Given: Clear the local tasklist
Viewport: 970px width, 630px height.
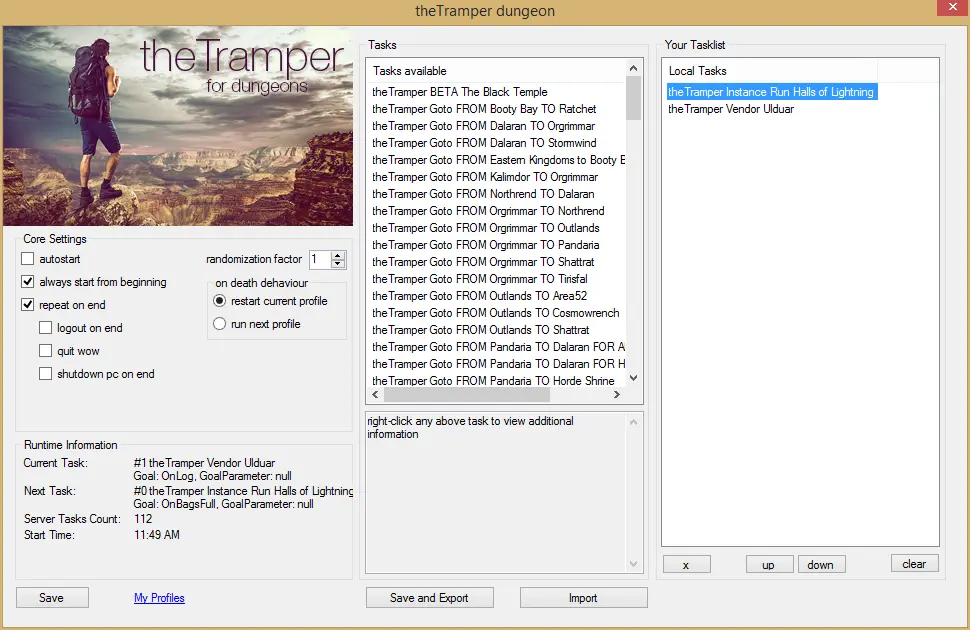Looking at the screenshot, I should [x=914, y=564].
